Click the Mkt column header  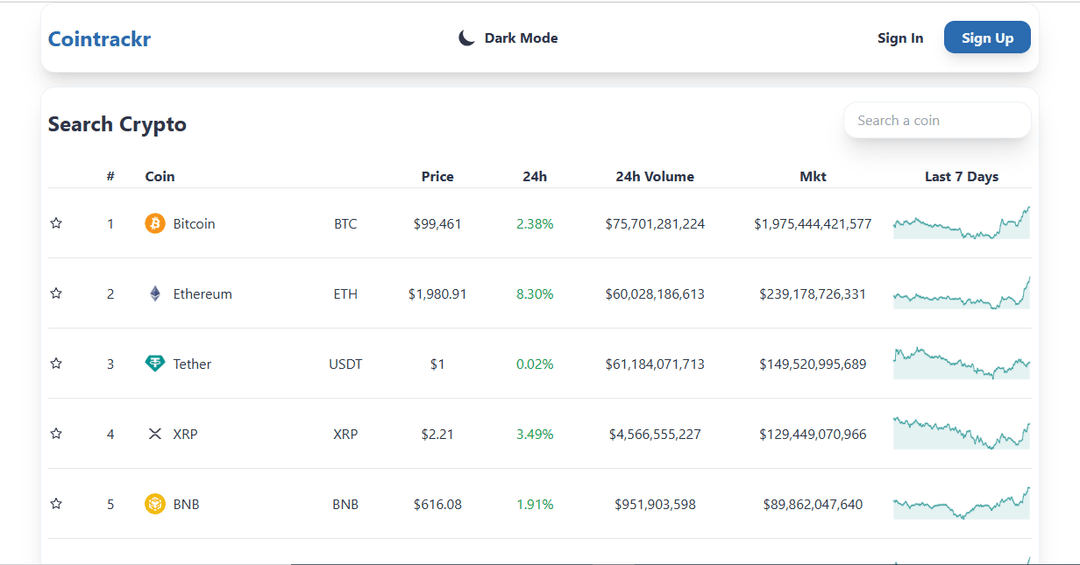813,176
